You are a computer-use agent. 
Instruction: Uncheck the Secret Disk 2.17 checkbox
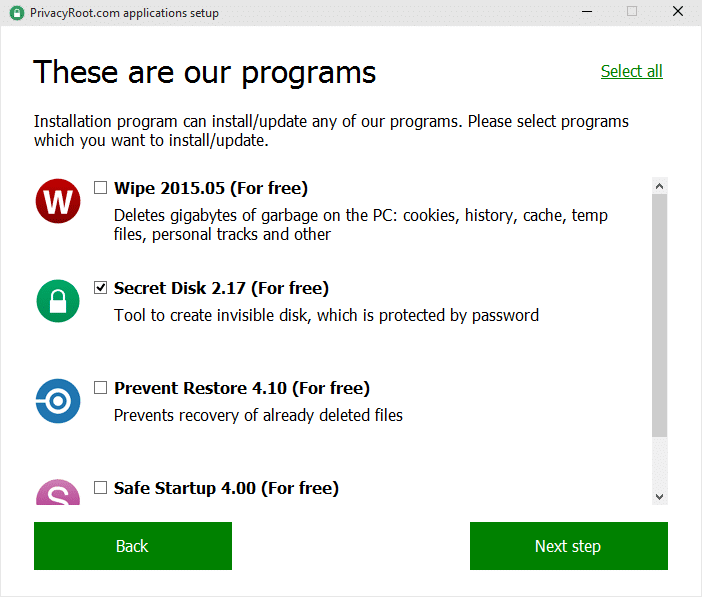(x=100, y=288)
